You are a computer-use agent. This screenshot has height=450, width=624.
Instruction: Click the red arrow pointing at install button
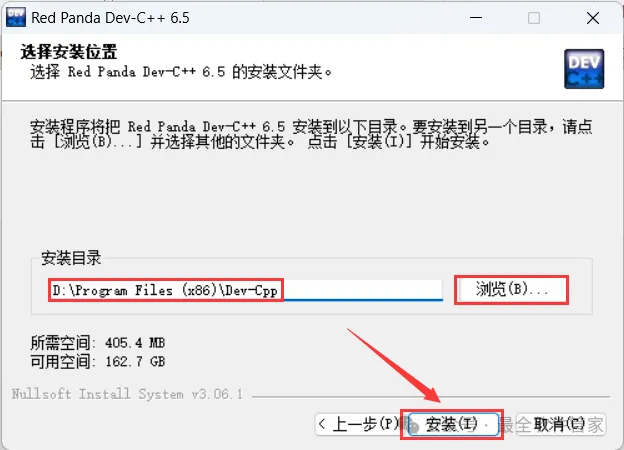pos(394,365)
